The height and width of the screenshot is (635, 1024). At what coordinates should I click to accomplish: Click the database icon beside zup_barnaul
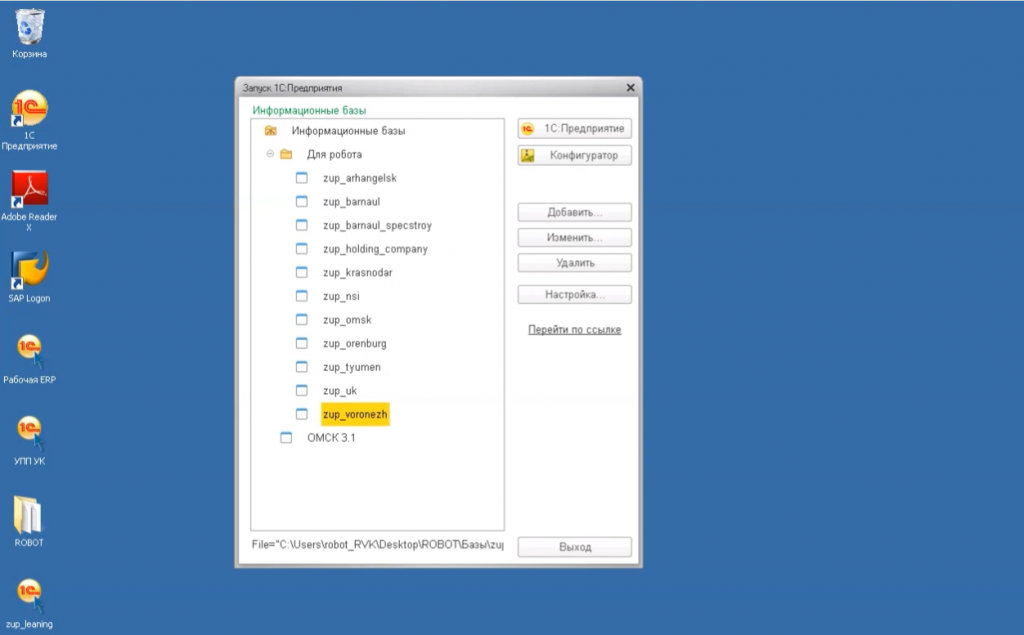pyautogui.click(x=302, y=201)
